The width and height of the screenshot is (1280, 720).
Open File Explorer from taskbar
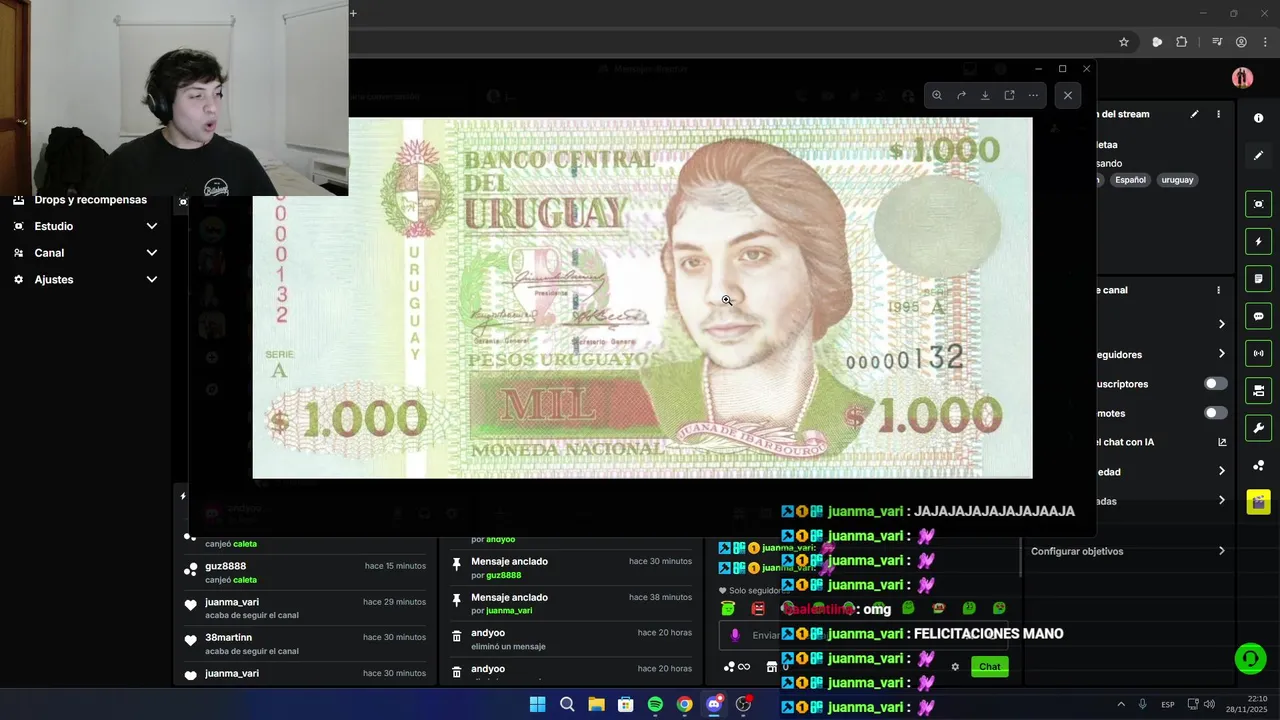click(x=596, y=704)
